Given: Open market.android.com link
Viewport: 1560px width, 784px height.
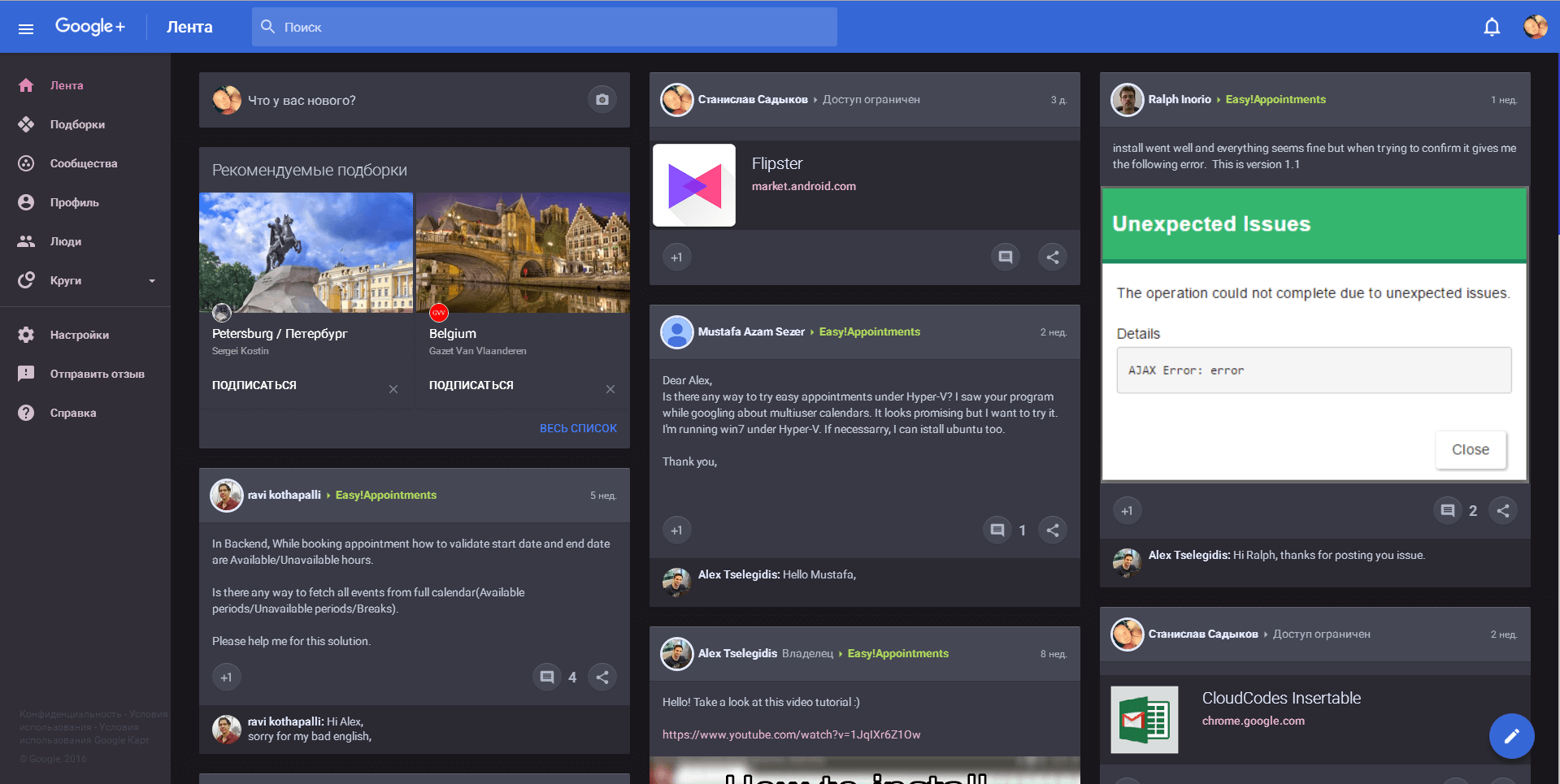Looking at the screenshot, I should 804,186.
